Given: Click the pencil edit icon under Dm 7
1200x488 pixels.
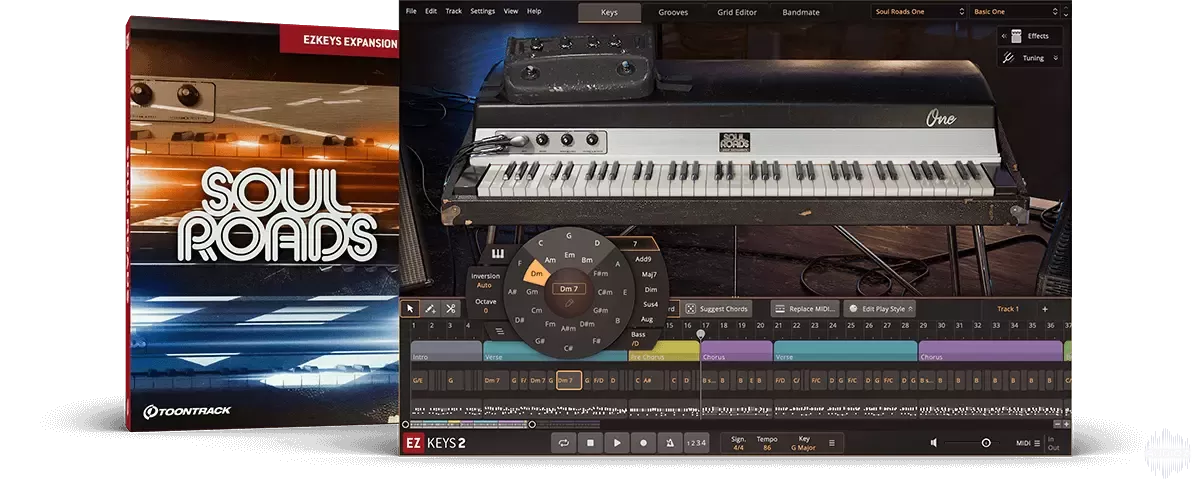Looking at the screenshot, I should (567, 301).
